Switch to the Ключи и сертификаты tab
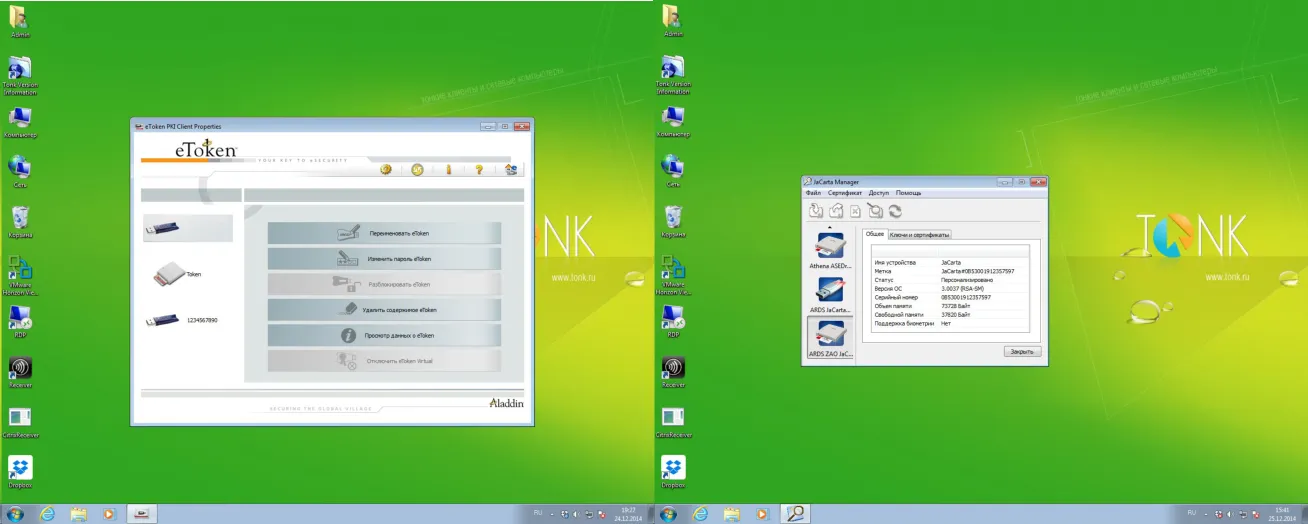1308x524 pixels. tap(919, 234)
